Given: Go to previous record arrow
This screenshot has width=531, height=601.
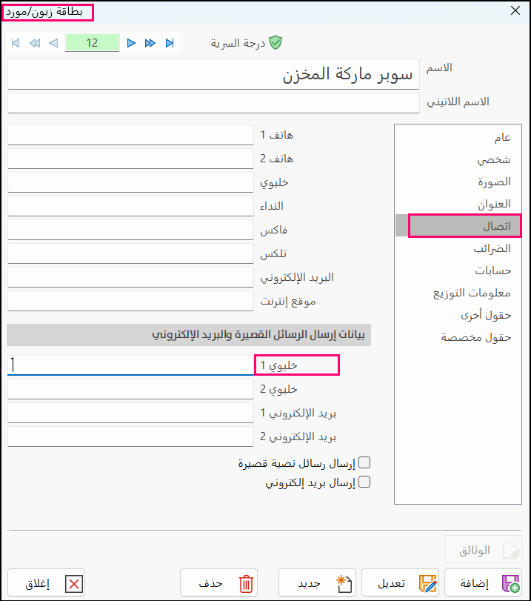Looking at the screenshot, I should click(54, 43).
